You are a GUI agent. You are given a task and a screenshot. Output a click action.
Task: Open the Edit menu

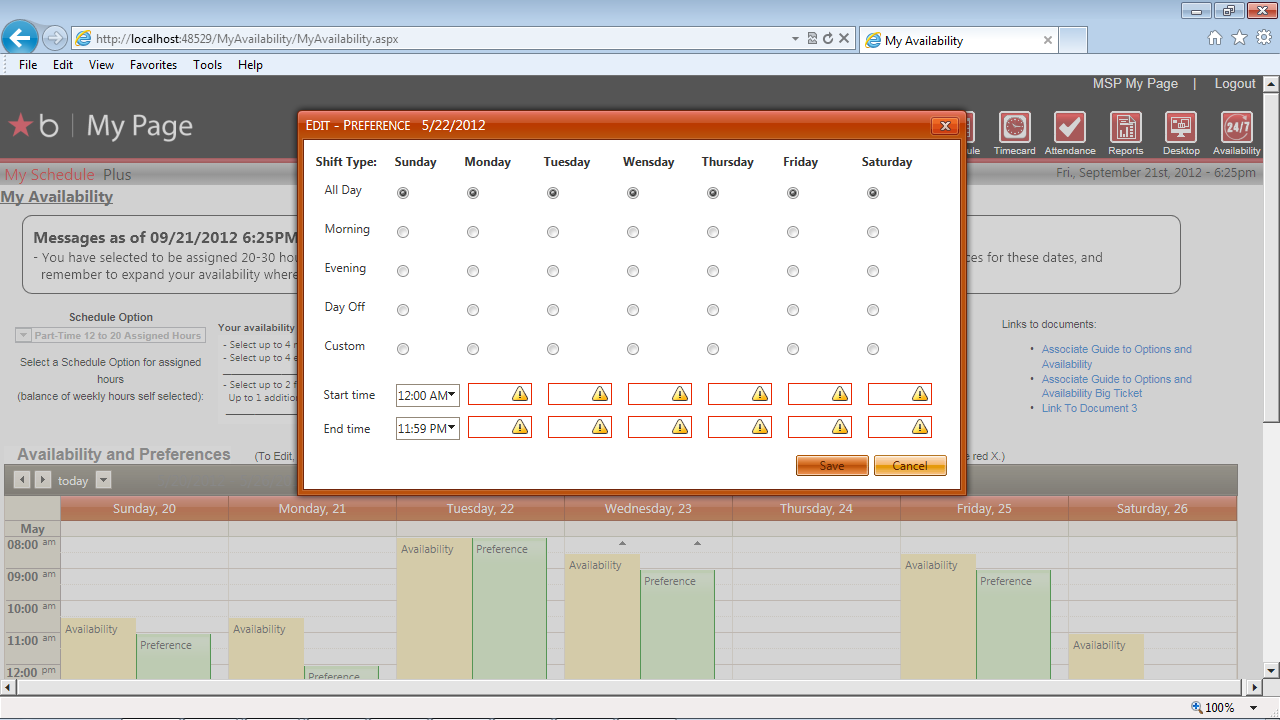63,65
